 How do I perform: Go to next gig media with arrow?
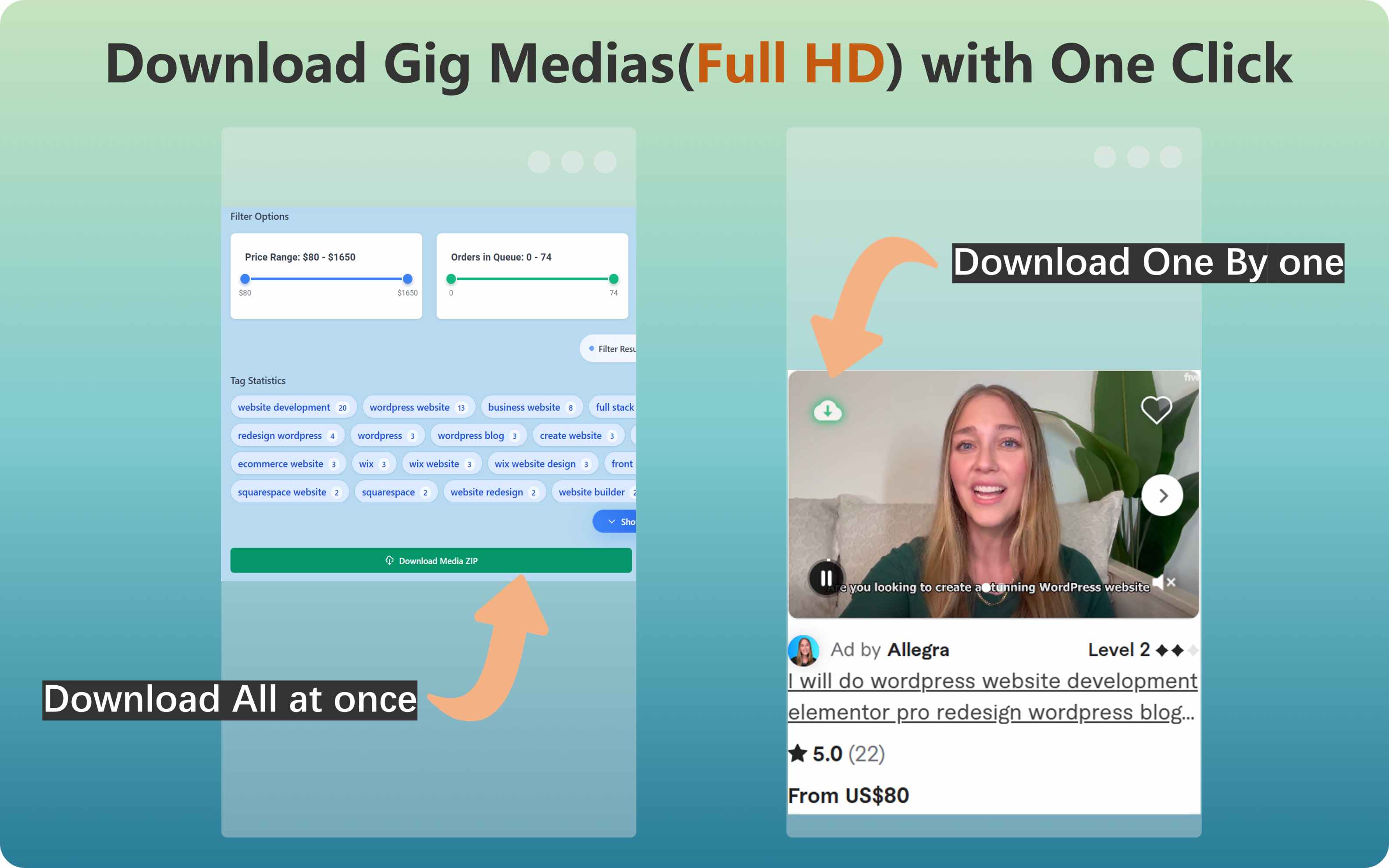point(1162,495)
